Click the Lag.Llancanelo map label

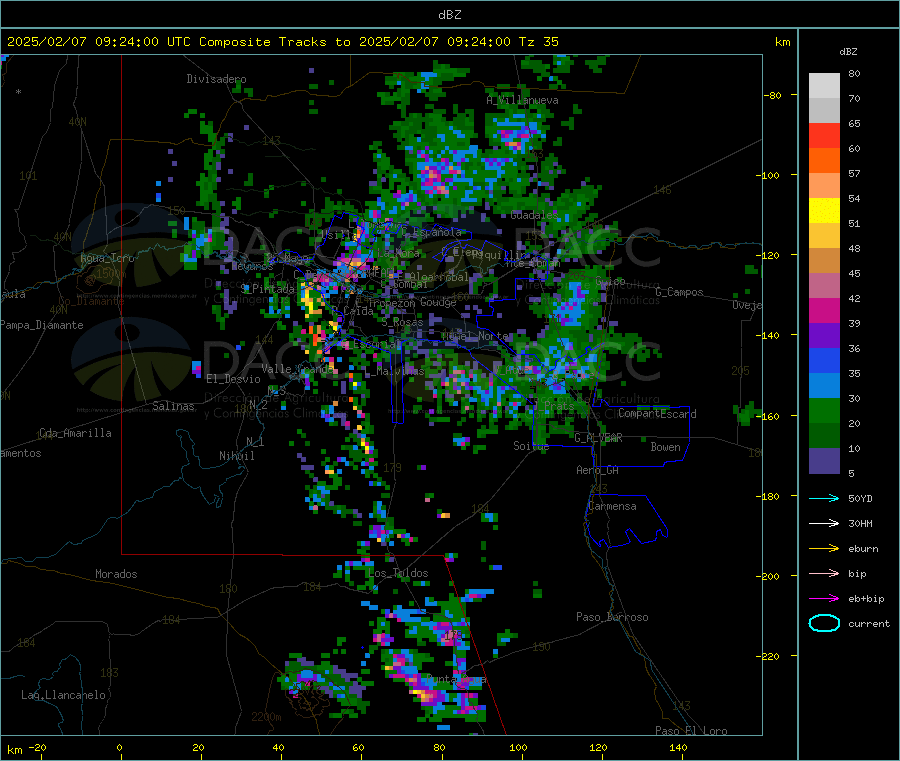63,695
